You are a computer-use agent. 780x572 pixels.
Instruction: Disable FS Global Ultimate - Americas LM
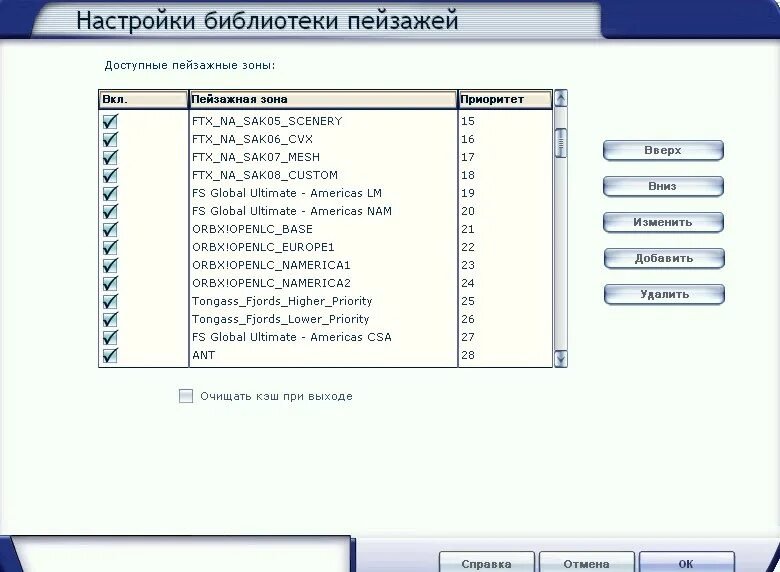coord(110,193)
